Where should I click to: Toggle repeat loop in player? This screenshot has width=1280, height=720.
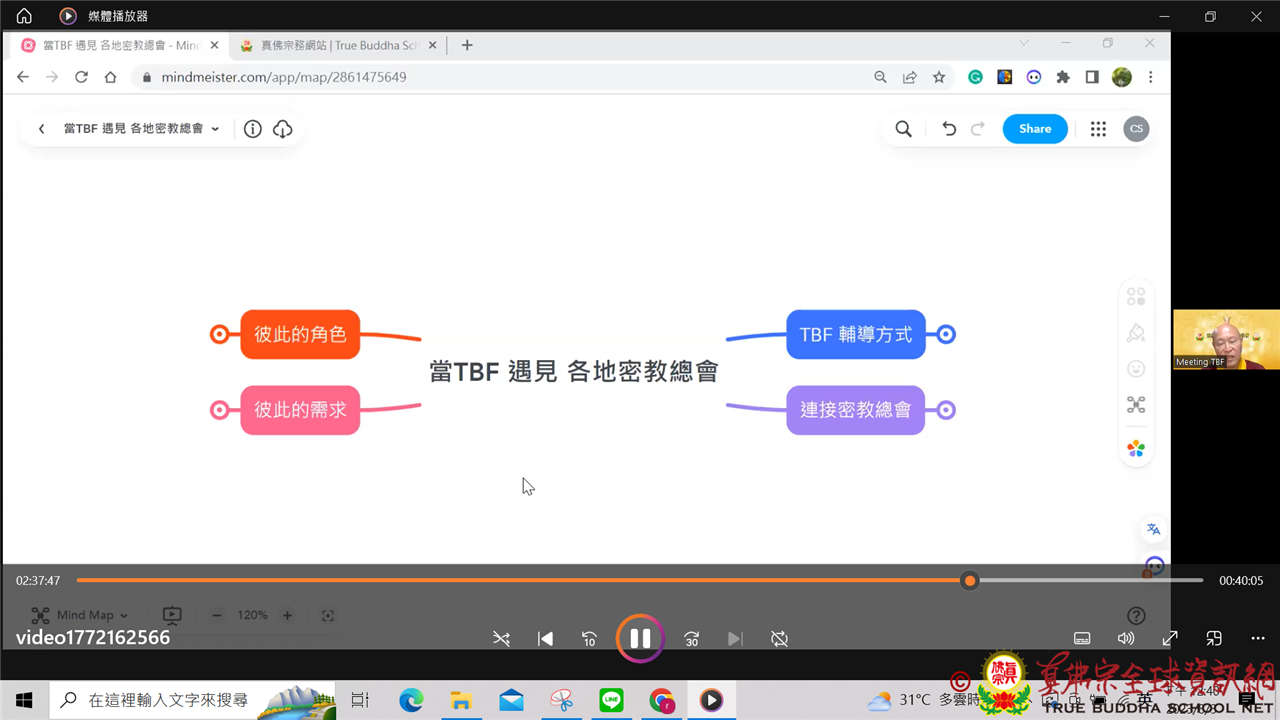point(780,639)
